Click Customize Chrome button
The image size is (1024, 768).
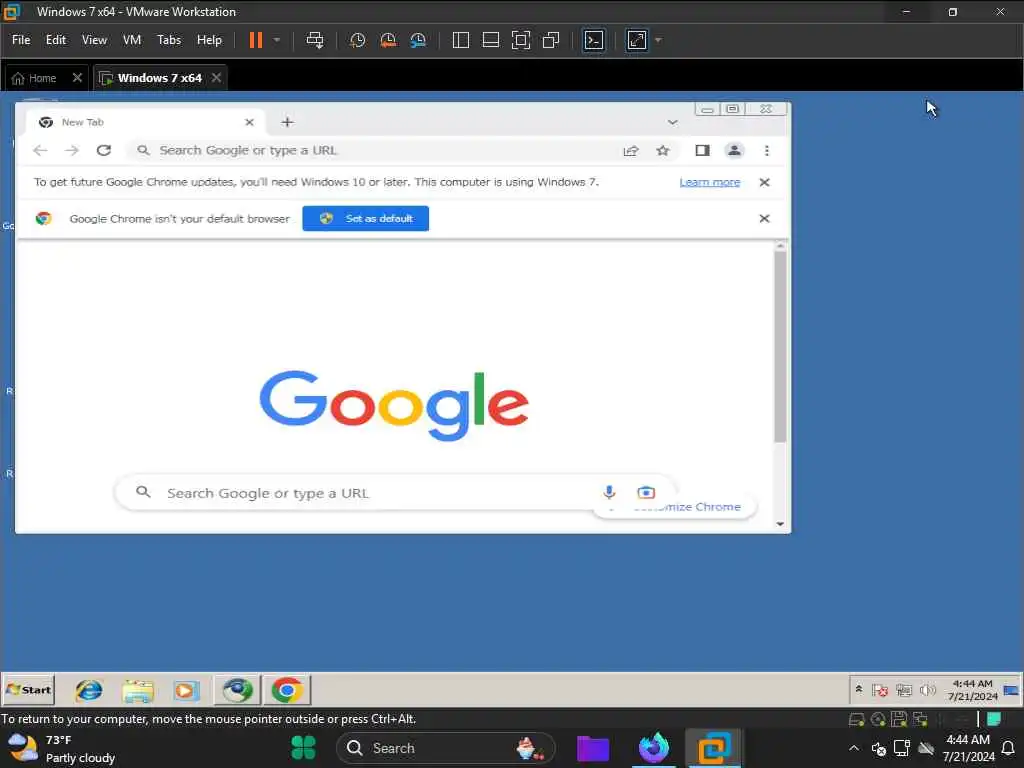point(675,507)
